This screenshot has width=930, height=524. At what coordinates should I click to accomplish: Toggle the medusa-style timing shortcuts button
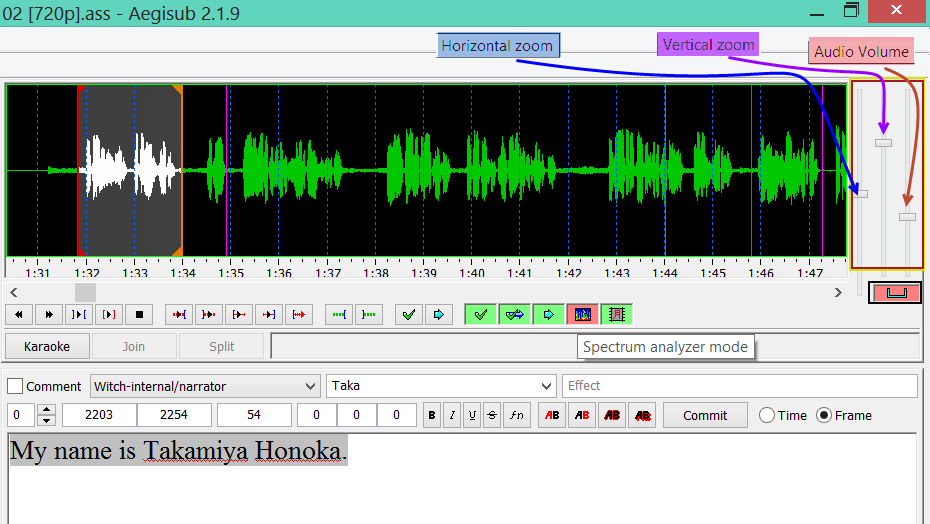[x=615, y=315]
